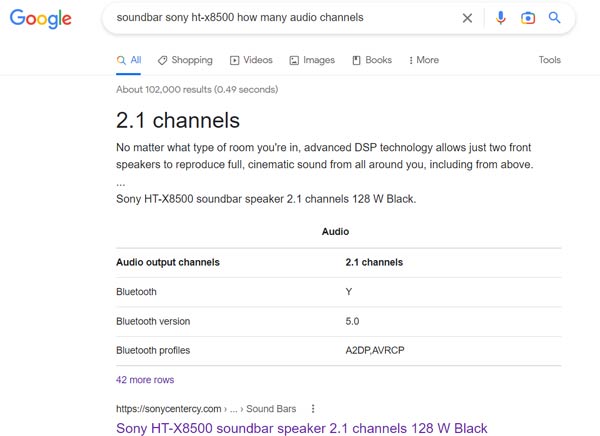The image size is (600, 436).
Task: Select the All results tab
Action: (129, 60)
